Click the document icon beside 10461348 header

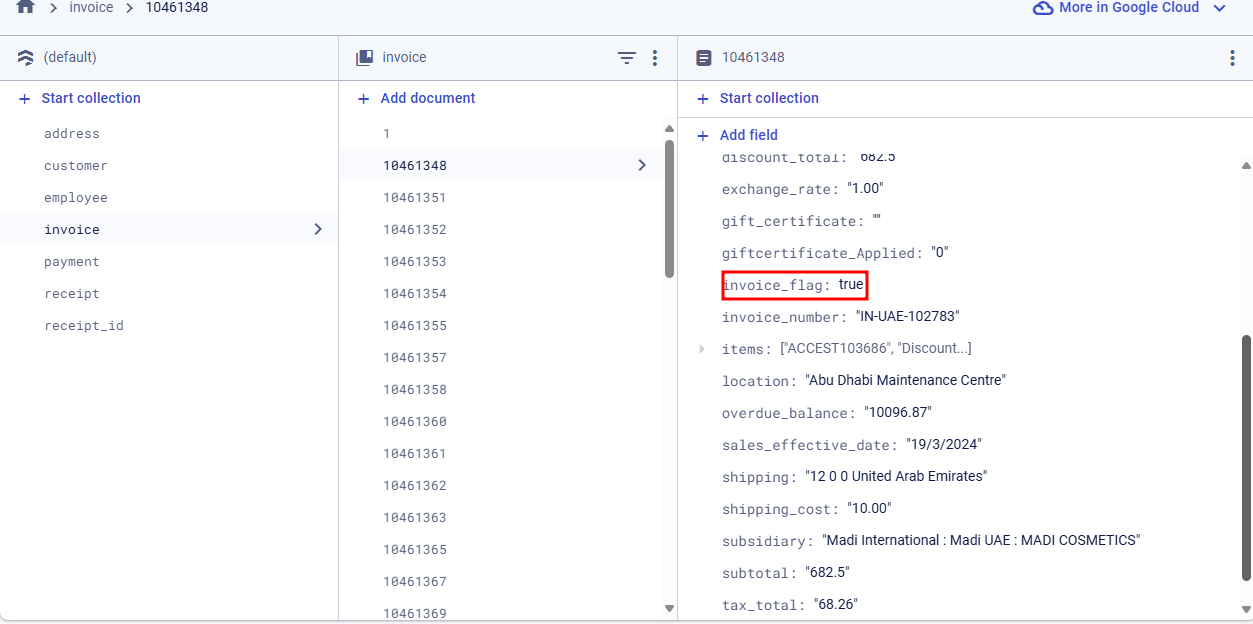point(704,58)
